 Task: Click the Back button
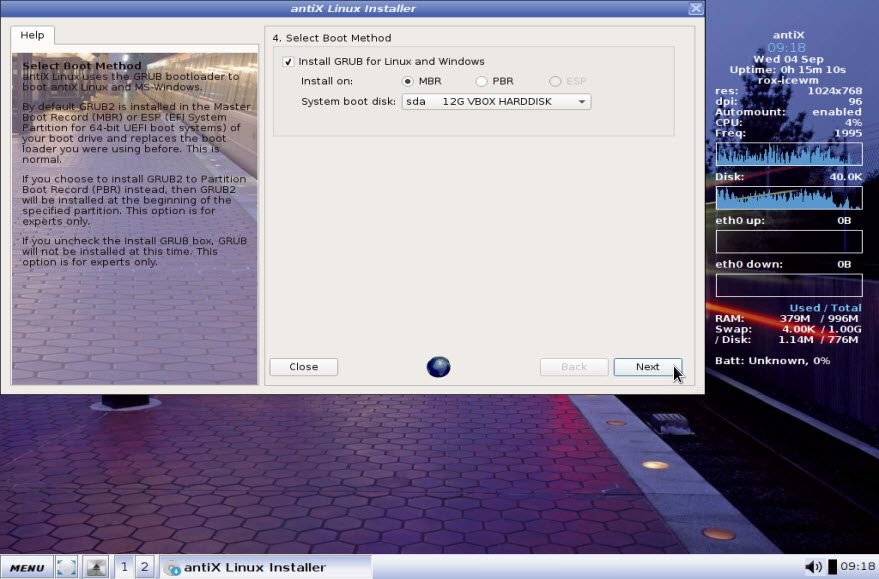(x=574, y=367)
